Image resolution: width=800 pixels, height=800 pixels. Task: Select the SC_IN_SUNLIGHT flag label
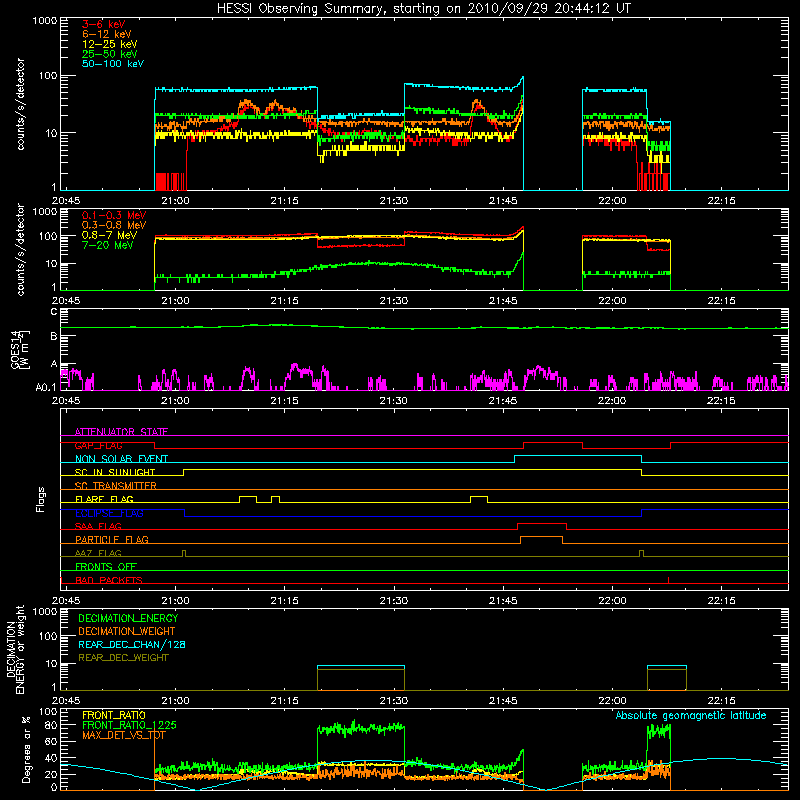click(115, 472)
